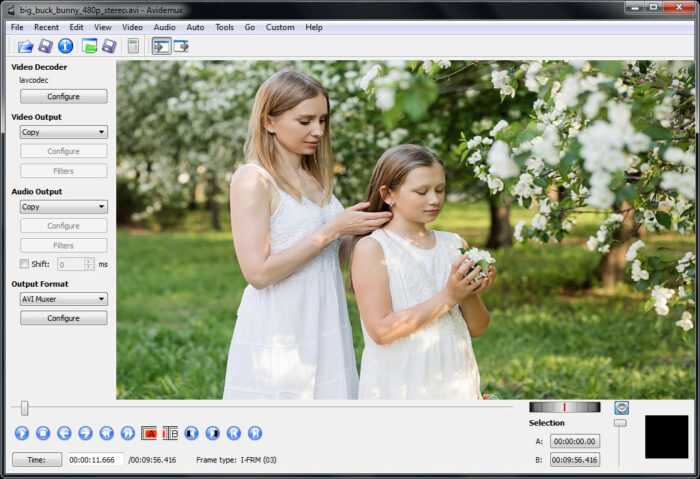Screen dimensions: 700x479
Task: Set selection end marker B
Action: click(170, 433)
